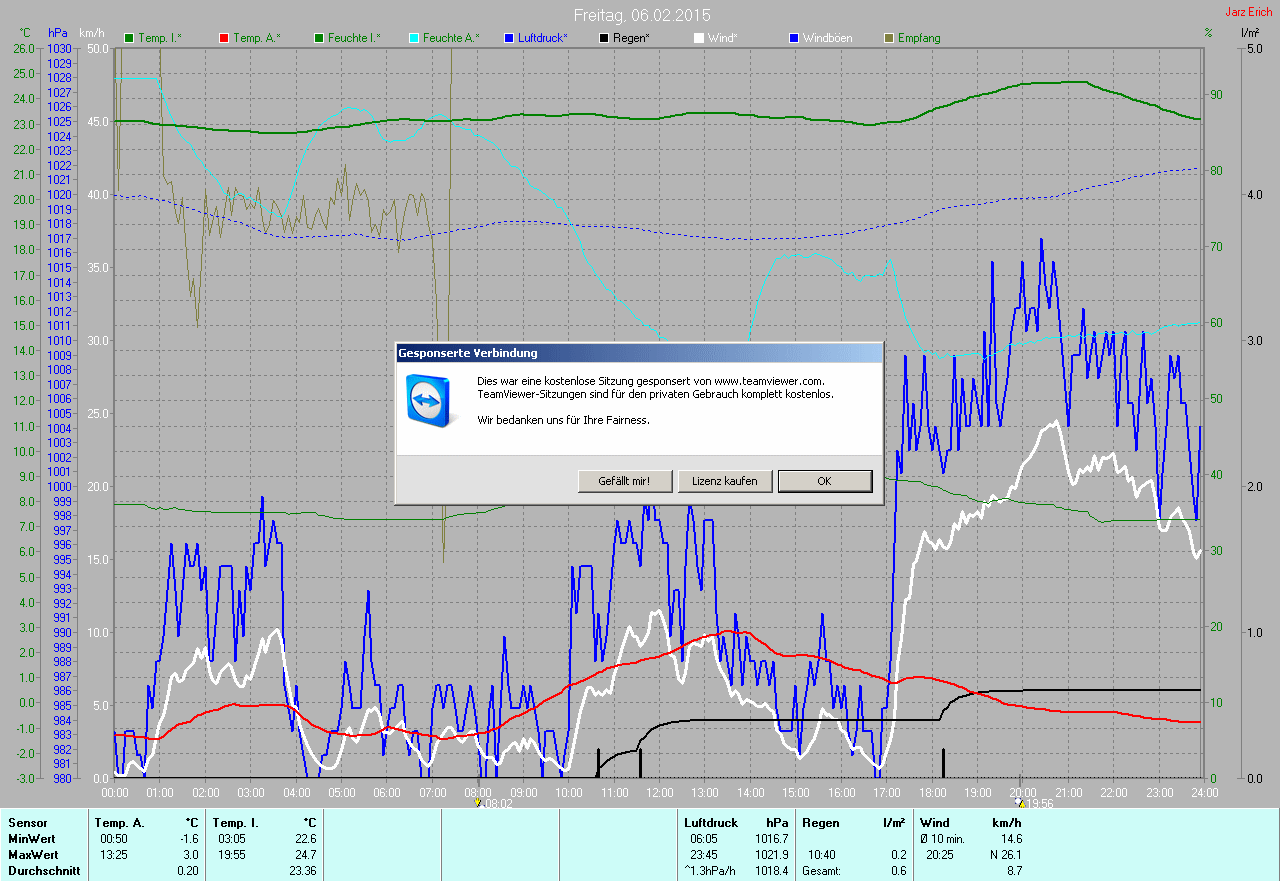Screen dimensions: 1280x881
Task: Toggle the Feuchte I.* legend square
Action: tap(320, 38)
